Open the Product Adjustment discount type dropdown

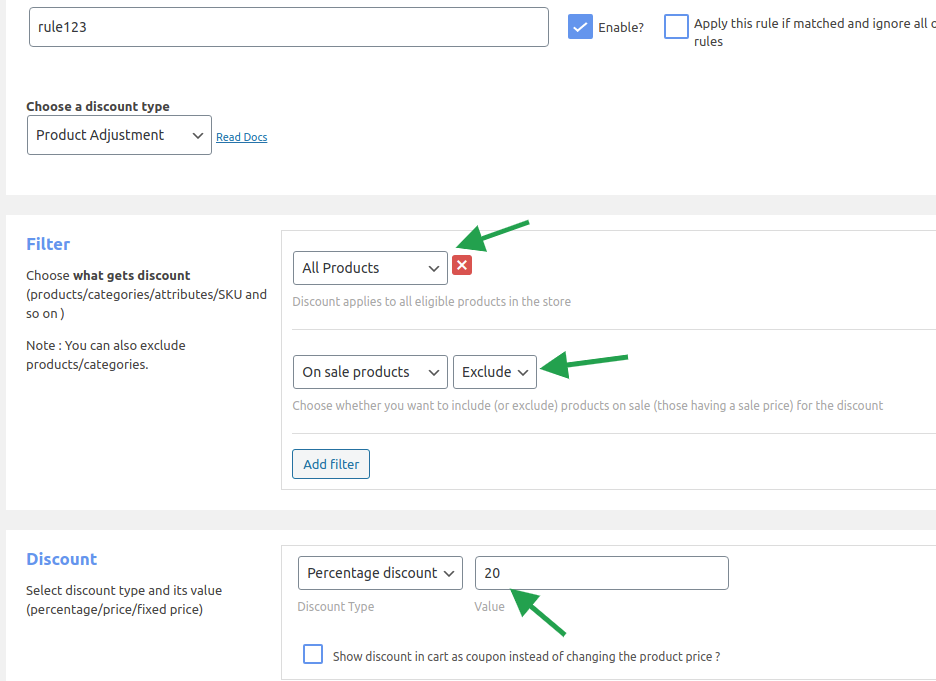(119, 135)
